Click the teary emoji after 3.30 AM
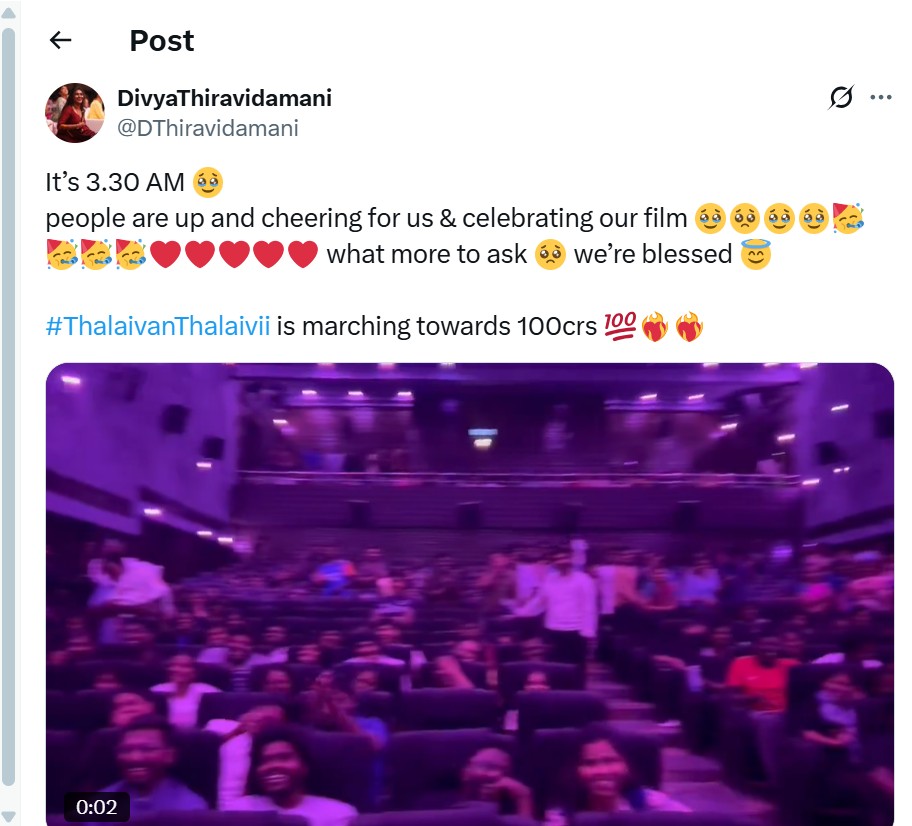The height and width of the screenshot is (826, 912). click(x=208, y=182)
